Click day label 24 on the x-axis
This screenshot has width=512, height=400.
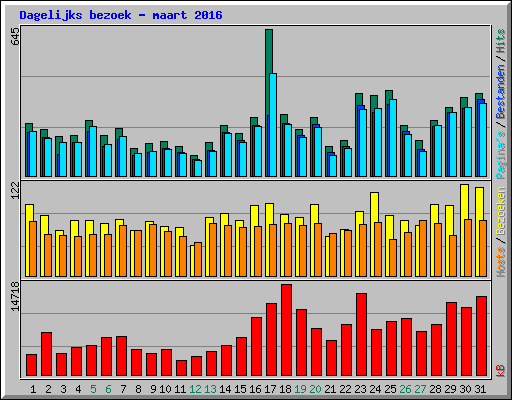pos(375,389)
